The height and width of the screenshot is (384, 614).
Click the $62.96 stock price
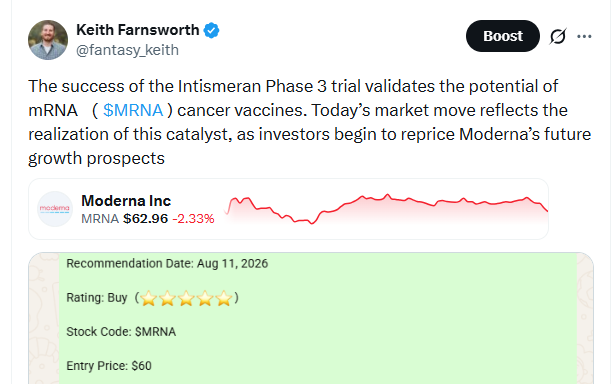tap(145, 218)
